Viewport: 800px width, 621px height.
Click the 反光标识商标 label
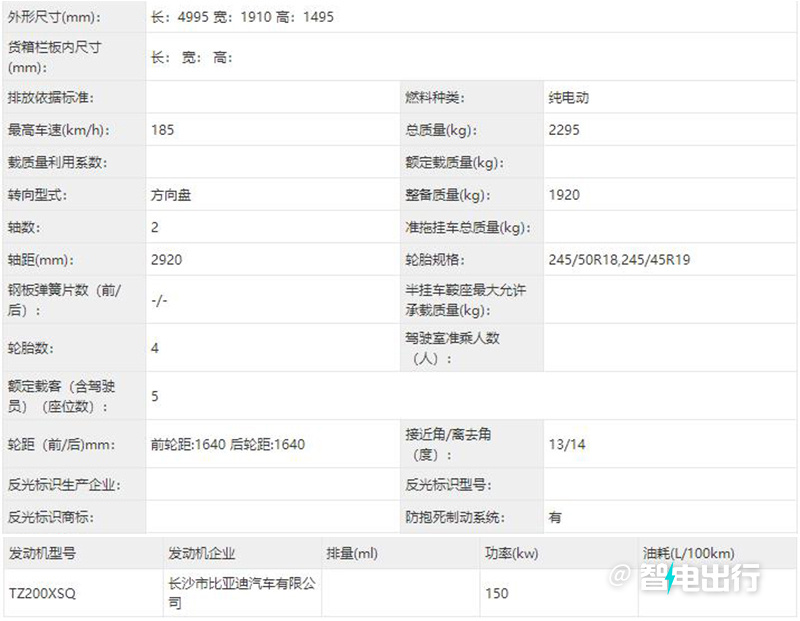coord(51,517)
